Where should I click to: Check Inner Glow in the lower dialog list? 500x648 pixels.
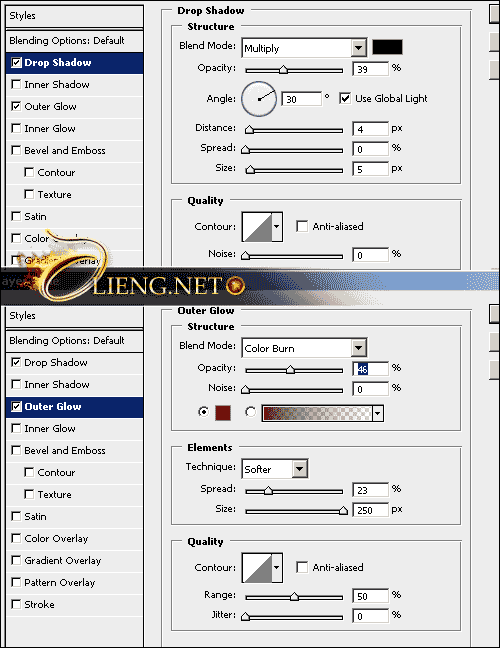(16, 428)
